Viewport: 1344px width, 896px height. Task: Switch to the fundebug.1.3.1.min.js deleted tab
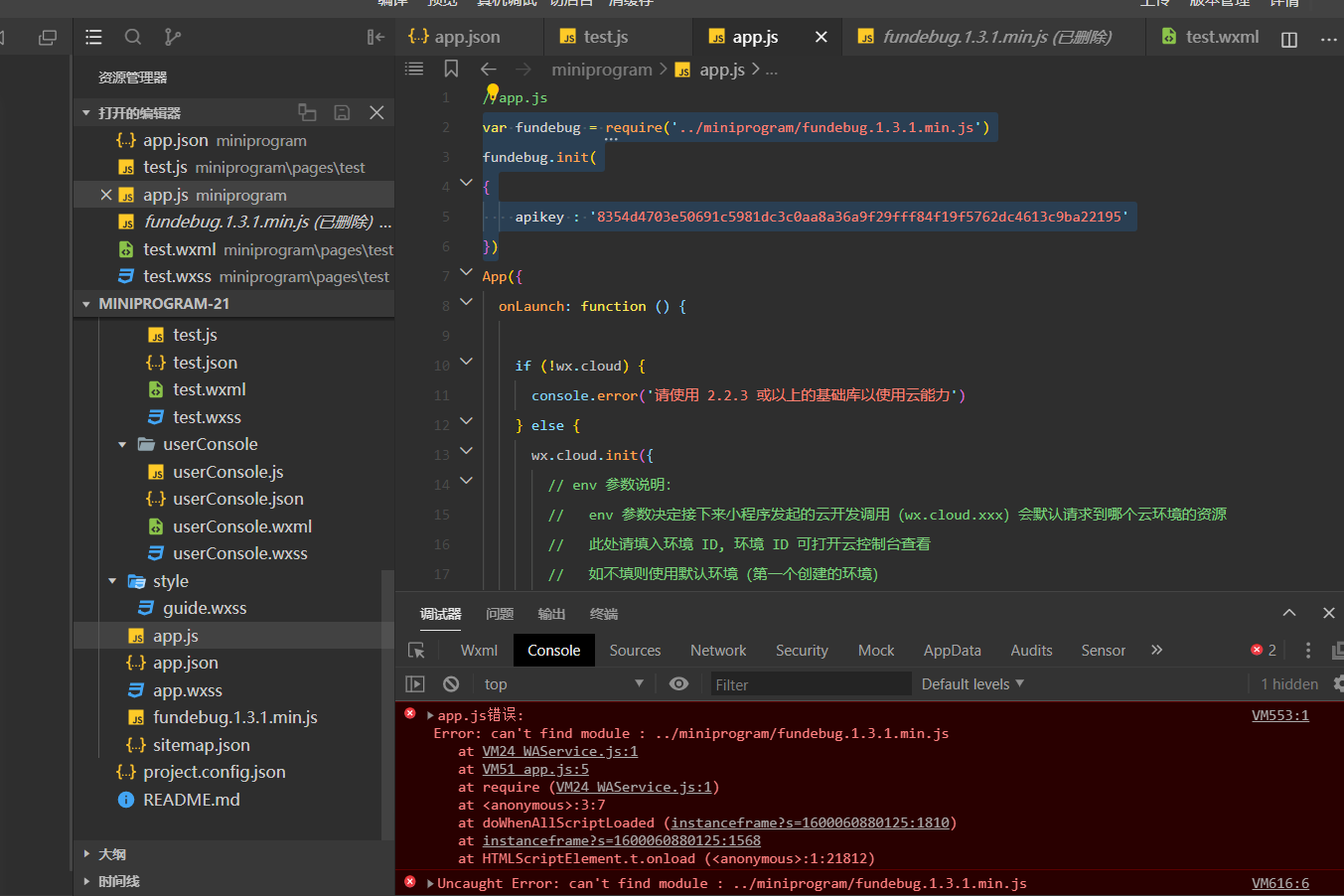pyautogui.click(x=995, y=37)
